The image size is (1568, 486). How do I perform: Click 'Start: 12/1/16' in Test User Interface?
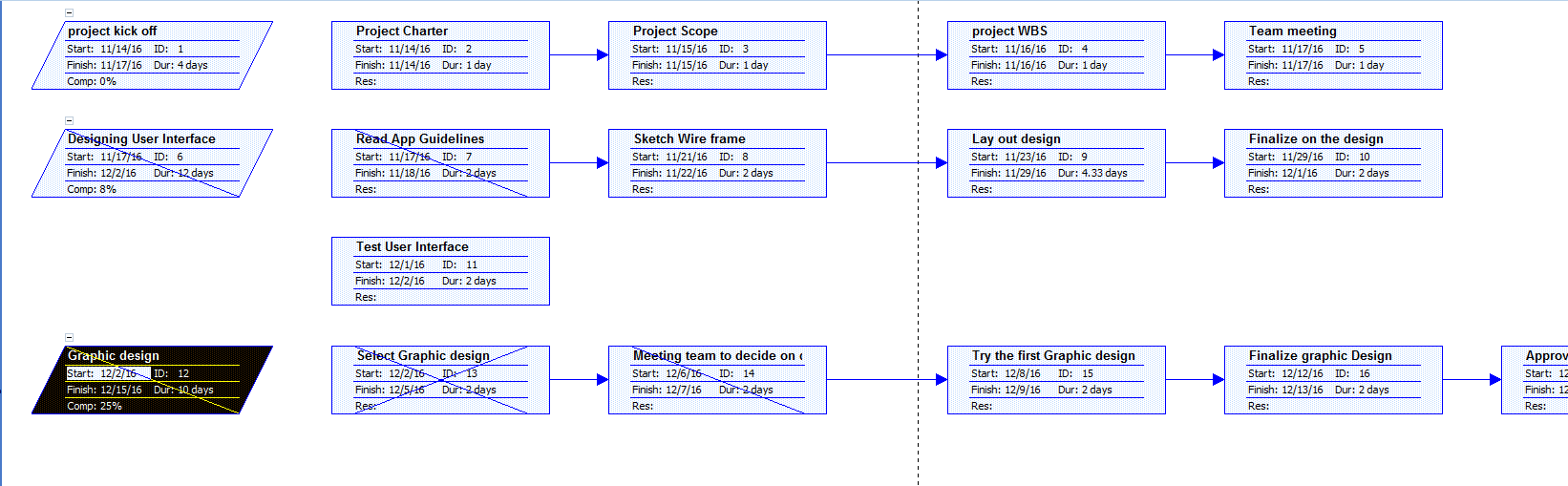[390, 265]
